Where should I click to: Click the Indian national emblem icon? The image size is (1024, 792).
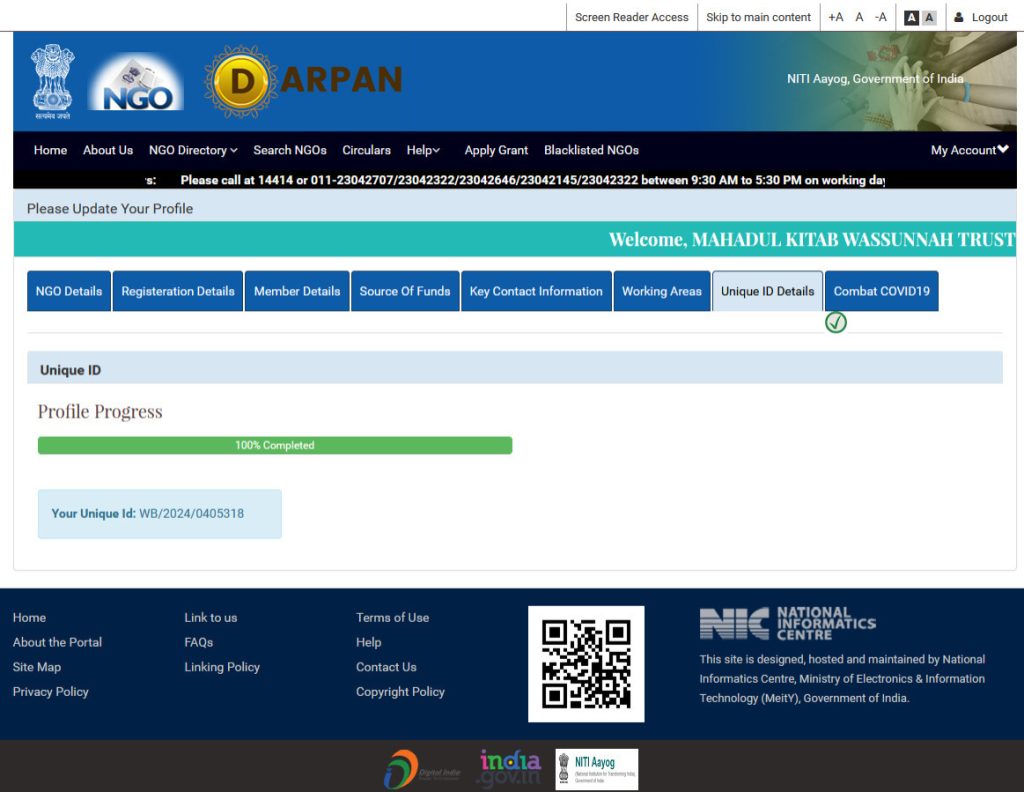coord(52,81)
